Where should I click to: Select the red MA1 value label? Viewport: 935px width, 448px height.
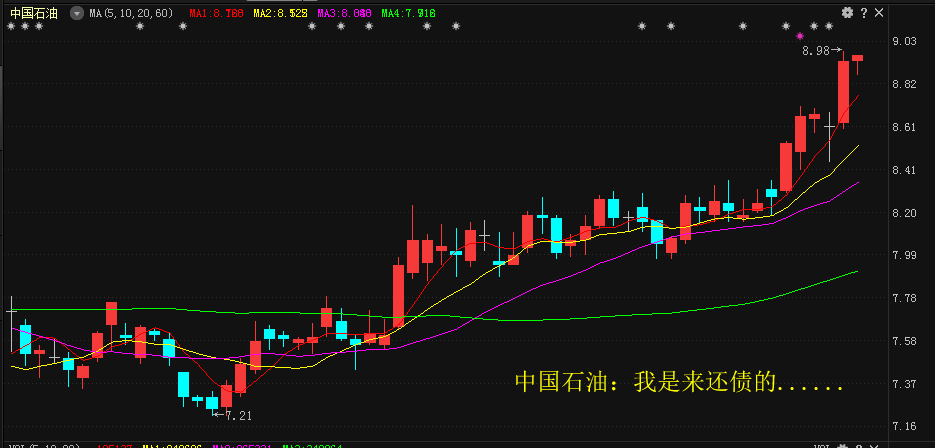216,14
